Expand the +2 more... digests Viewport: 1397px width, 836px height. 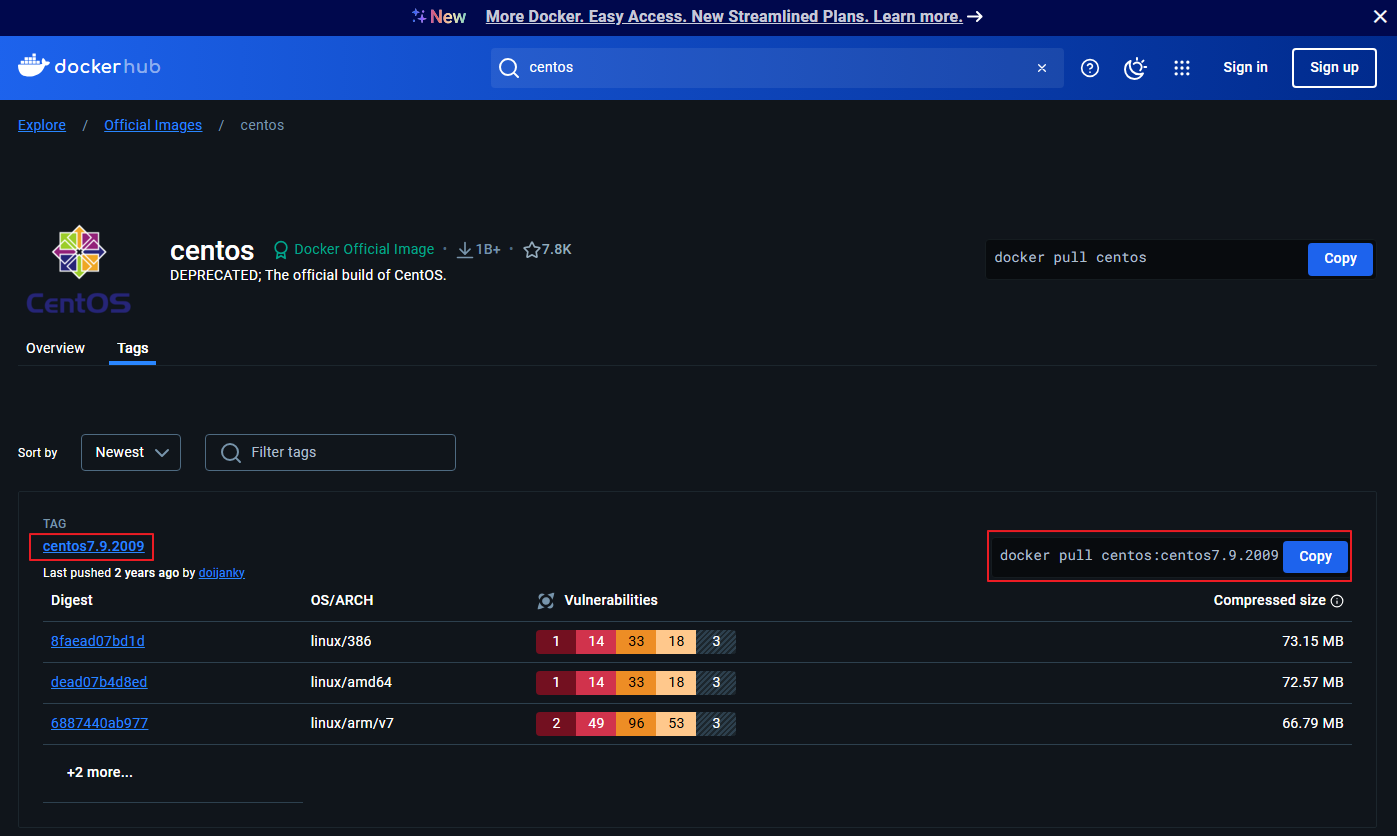point(99,772)
